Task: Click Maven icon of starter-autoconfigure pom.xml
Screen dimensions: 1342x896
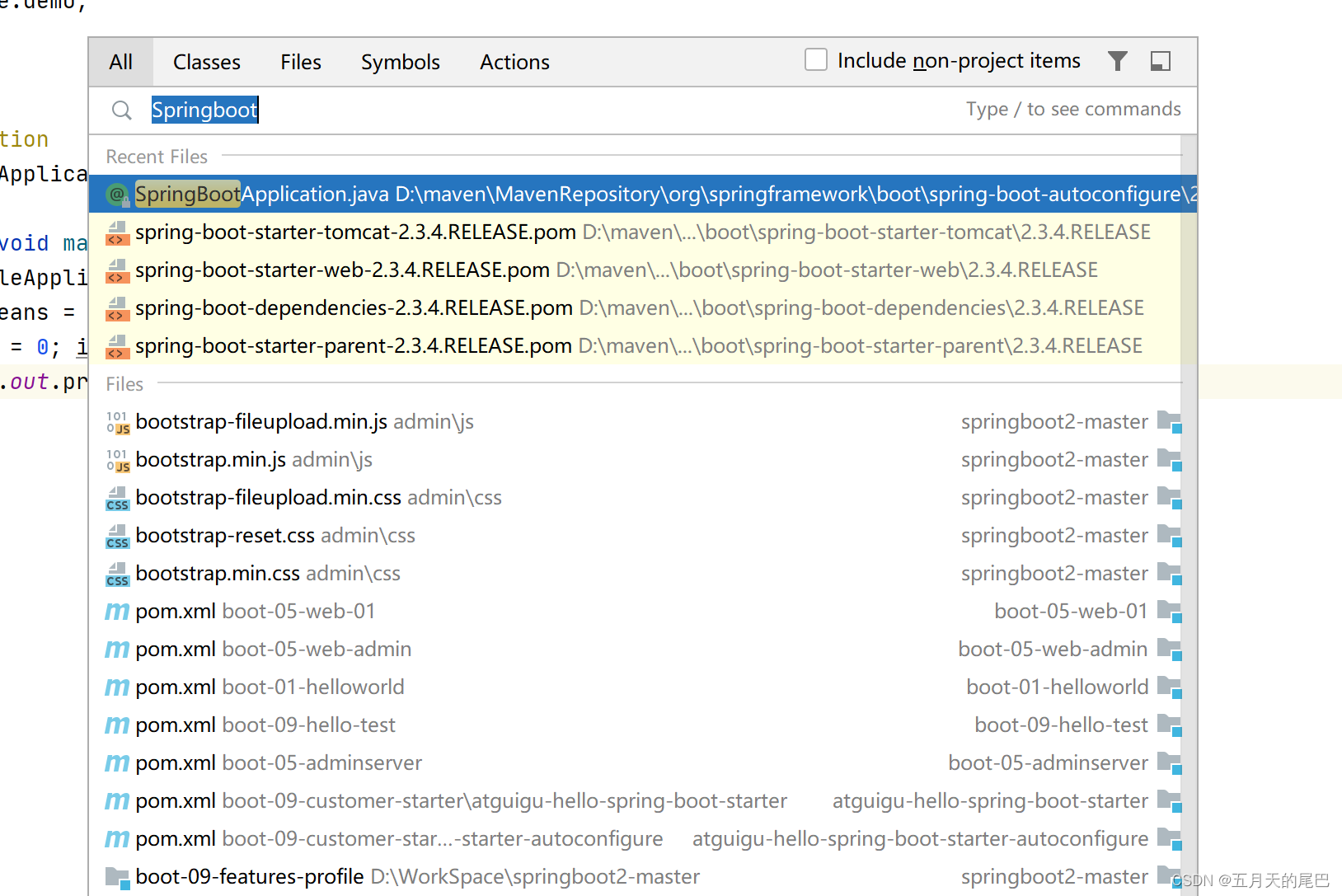Action: (x=117, y=839)
